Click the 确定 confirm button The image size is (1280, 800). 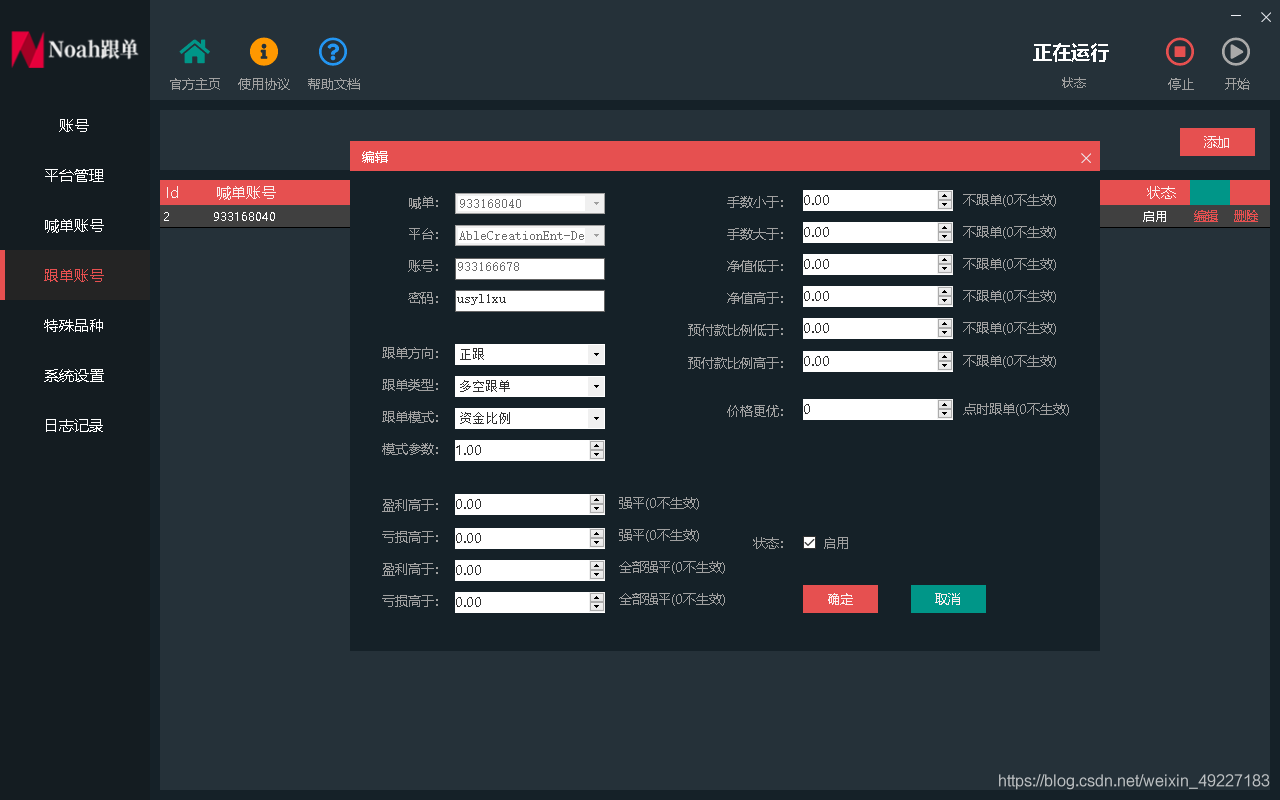[x=840, y=599]
